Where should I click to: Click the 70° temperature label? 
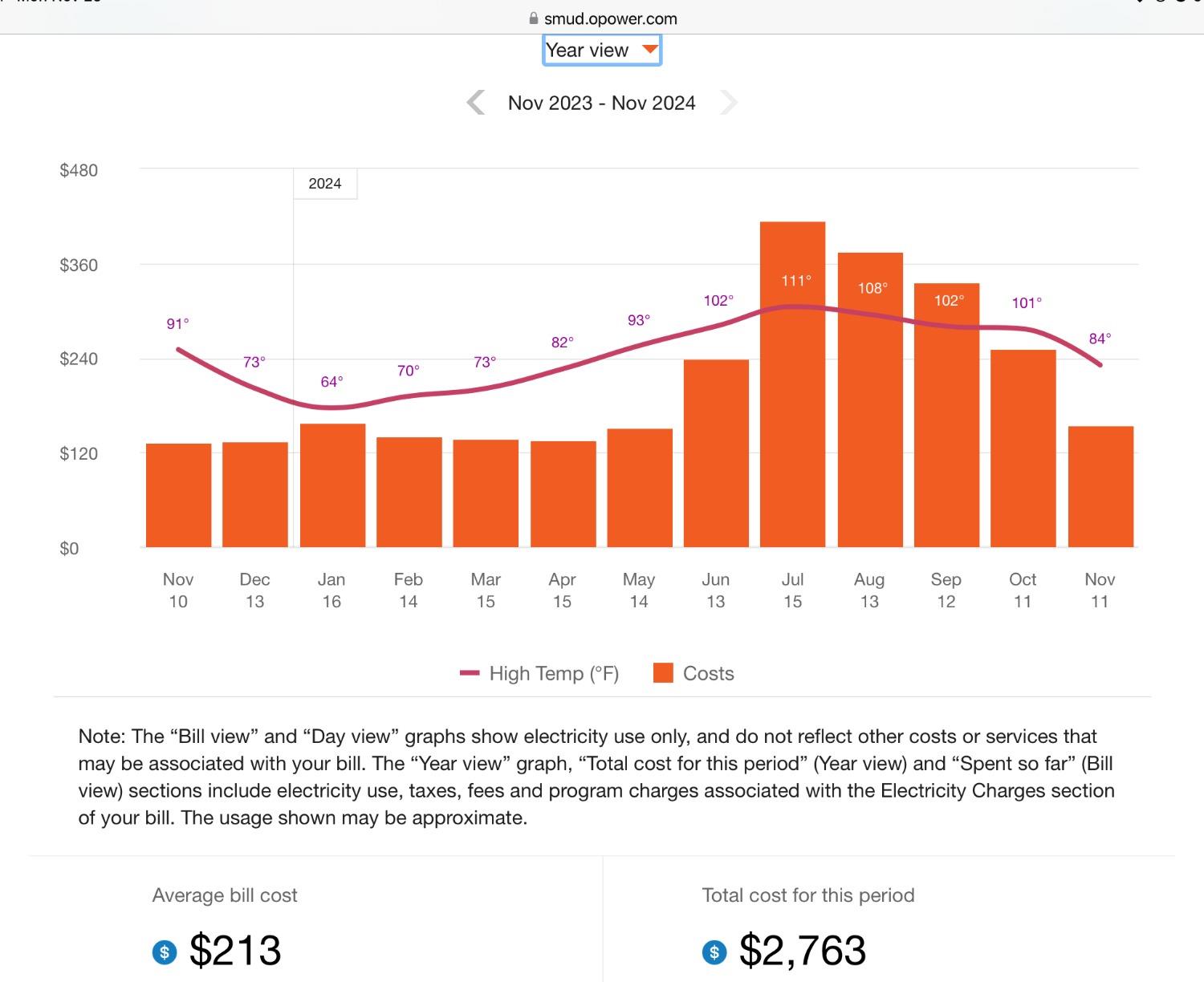coord(408,371)
